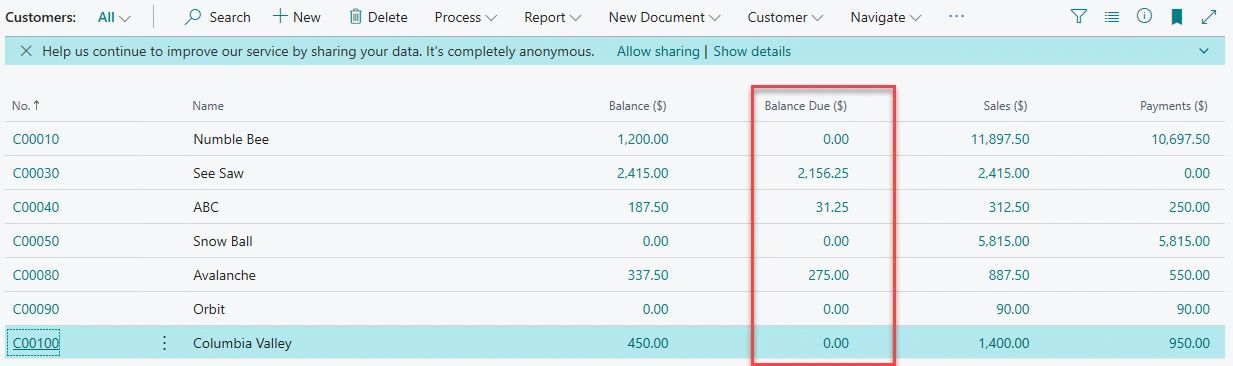Open ABC sales 312.50

[x=1009, y=207]
